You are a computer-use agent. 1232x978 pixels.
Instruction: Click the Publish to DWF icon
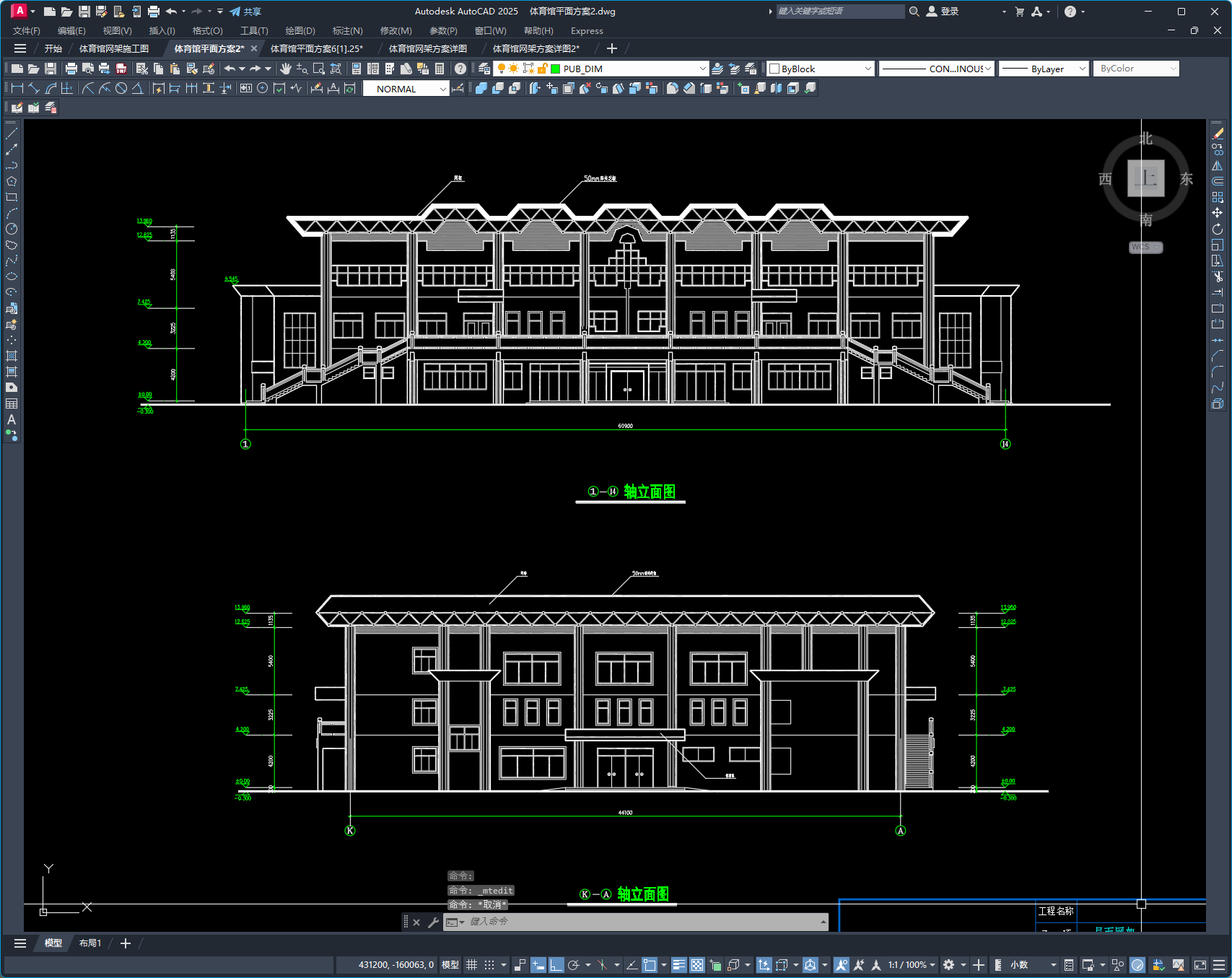(x=121, y=69)
